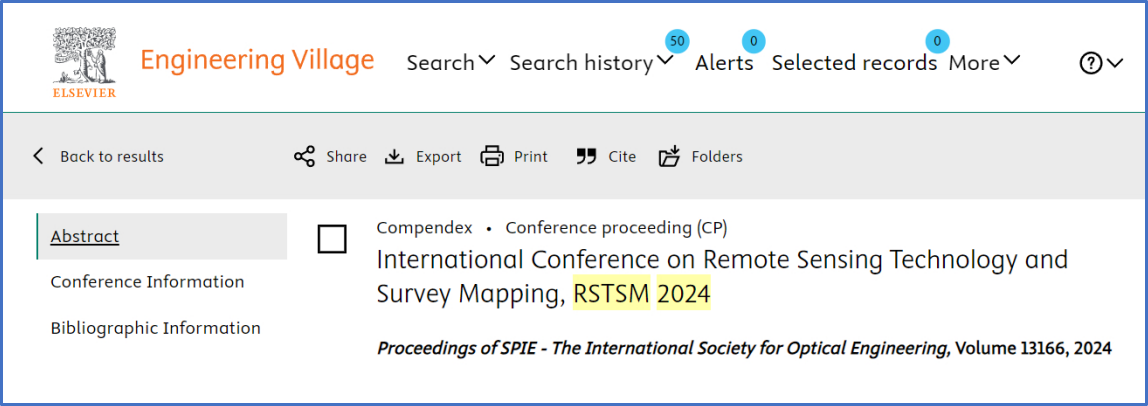The height and width of the screenshot is (406, 1148).
Task: Click the Compendex database label
Action: click(x=425, y=228)
